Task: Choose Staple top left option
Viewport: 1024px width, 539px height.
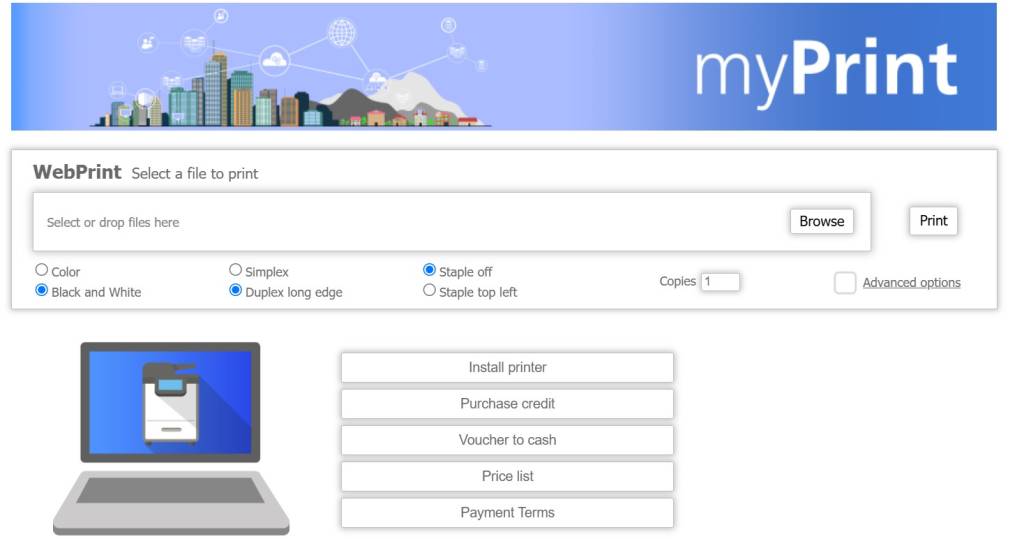Action: point(430,290)
